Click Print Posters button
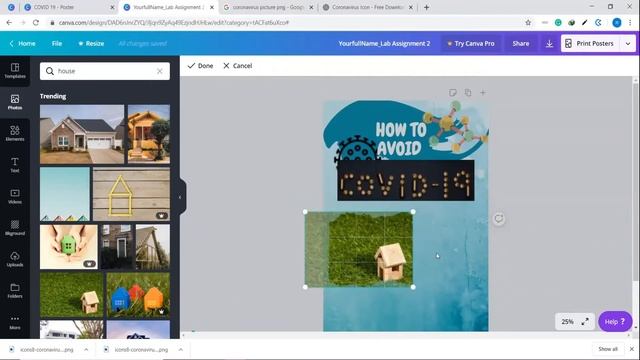The width and height of the screenshot is (640, 360). [590, 43]
